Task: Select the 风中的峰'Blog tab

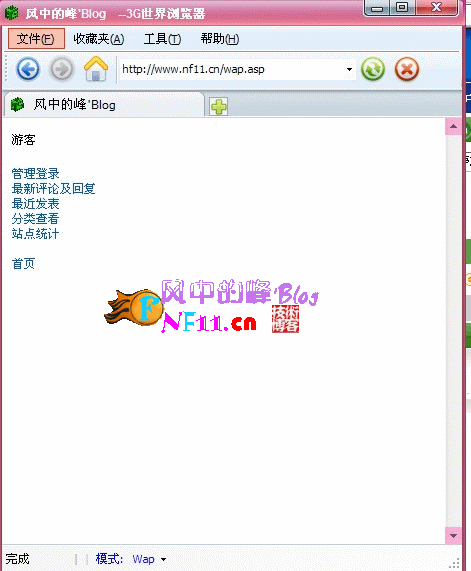Action: [x=104, y=105]
